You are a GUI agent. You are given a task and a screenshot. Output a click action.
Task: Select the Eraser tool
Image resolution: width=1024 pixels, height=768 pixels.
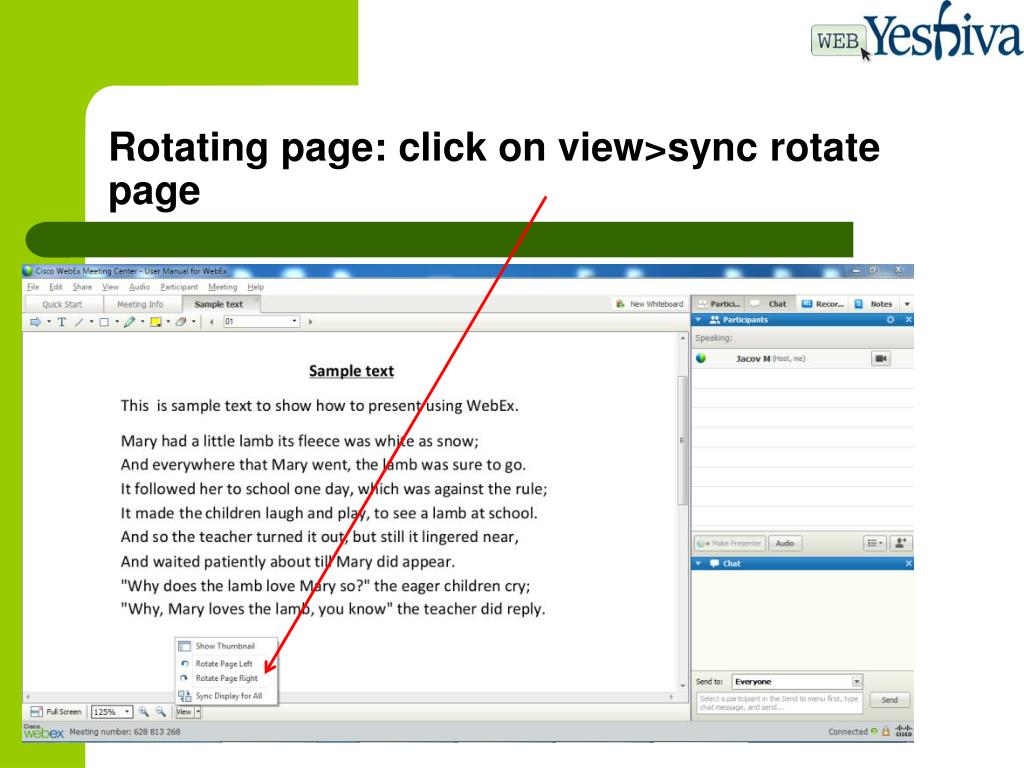pyautogui.click(x=181, y=321)
